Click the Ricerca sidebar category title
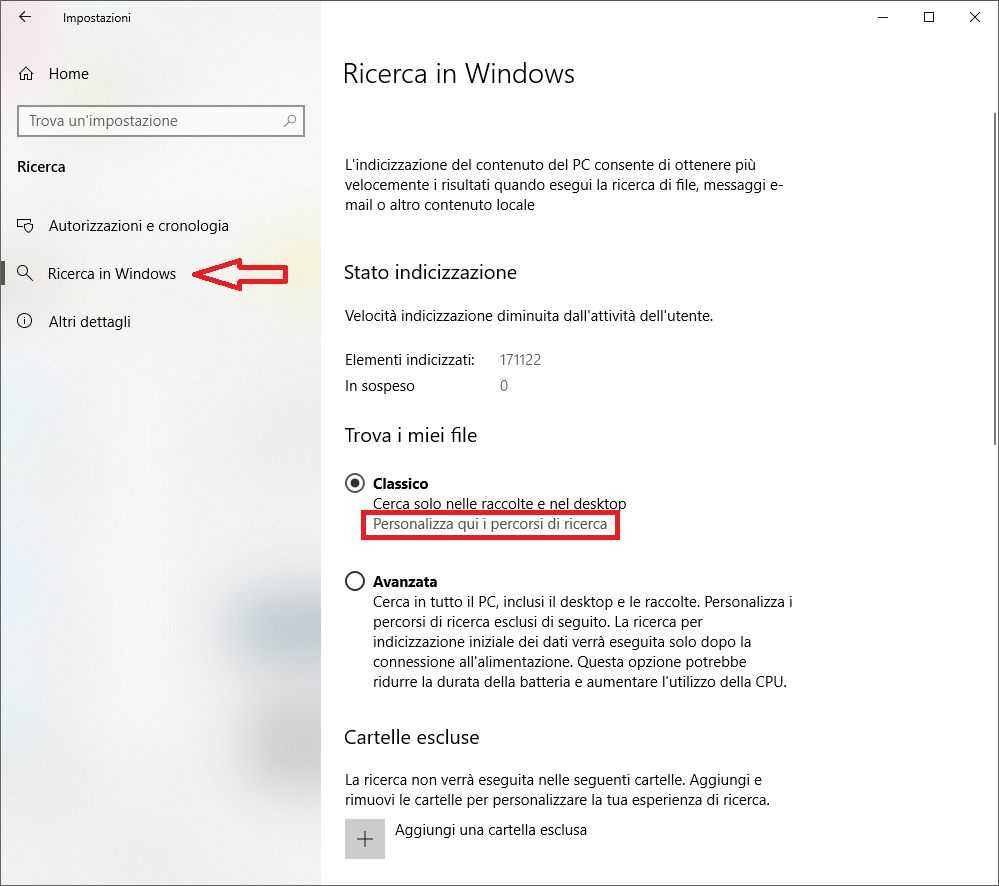Screen dimensions: 999x886 [x=41, y=167]
